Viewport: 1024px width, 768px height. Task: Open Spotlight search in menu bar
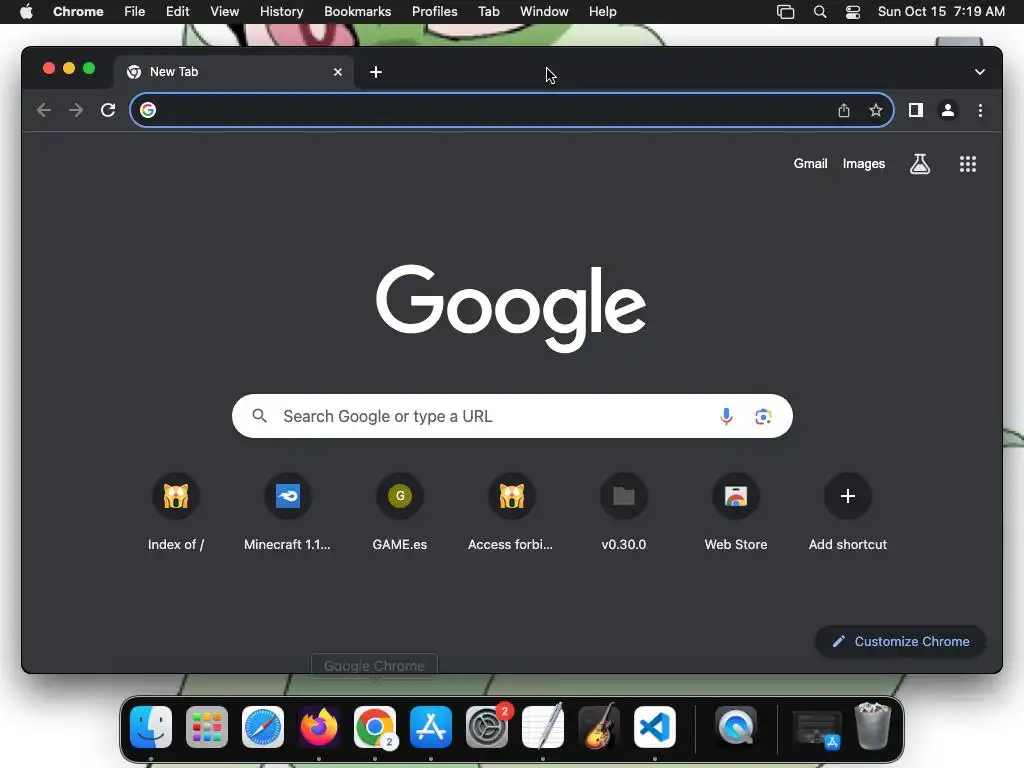point(820,12)
